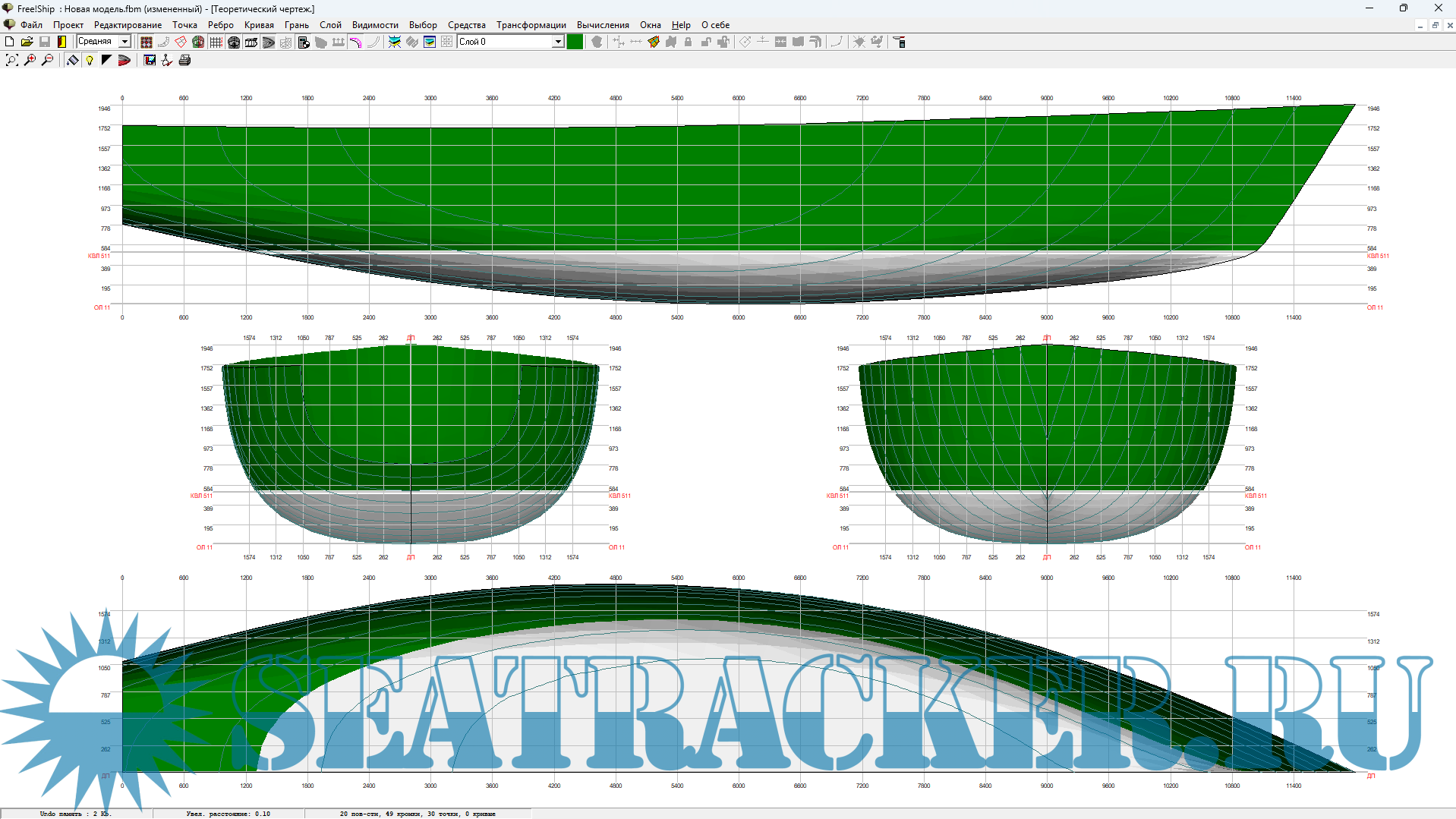
Task: Open the Слой 0 layer dropdown
Action: click(557, 42)
